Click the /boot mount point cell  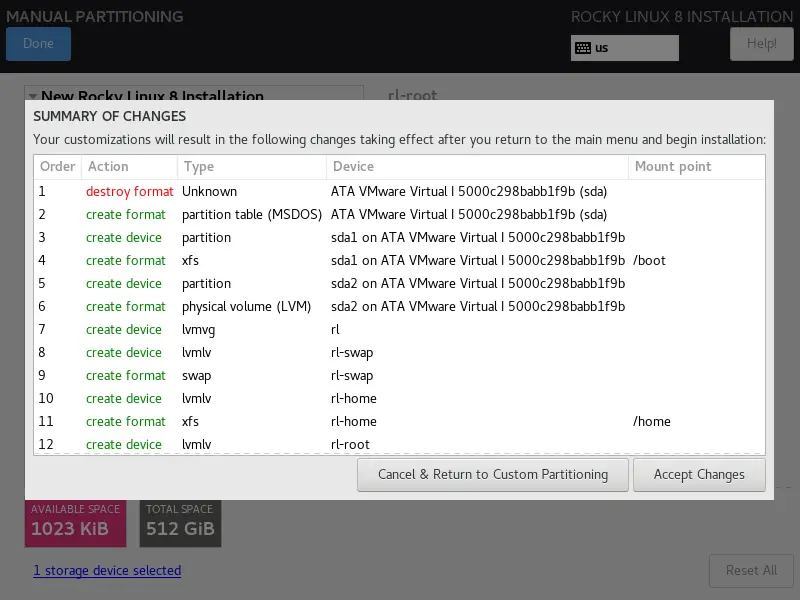tap(649, 261)
